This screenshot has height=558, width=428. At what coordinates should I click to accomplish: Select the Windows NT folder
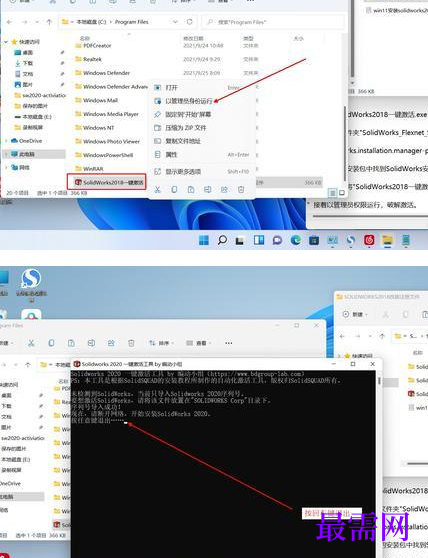[99, 128]
